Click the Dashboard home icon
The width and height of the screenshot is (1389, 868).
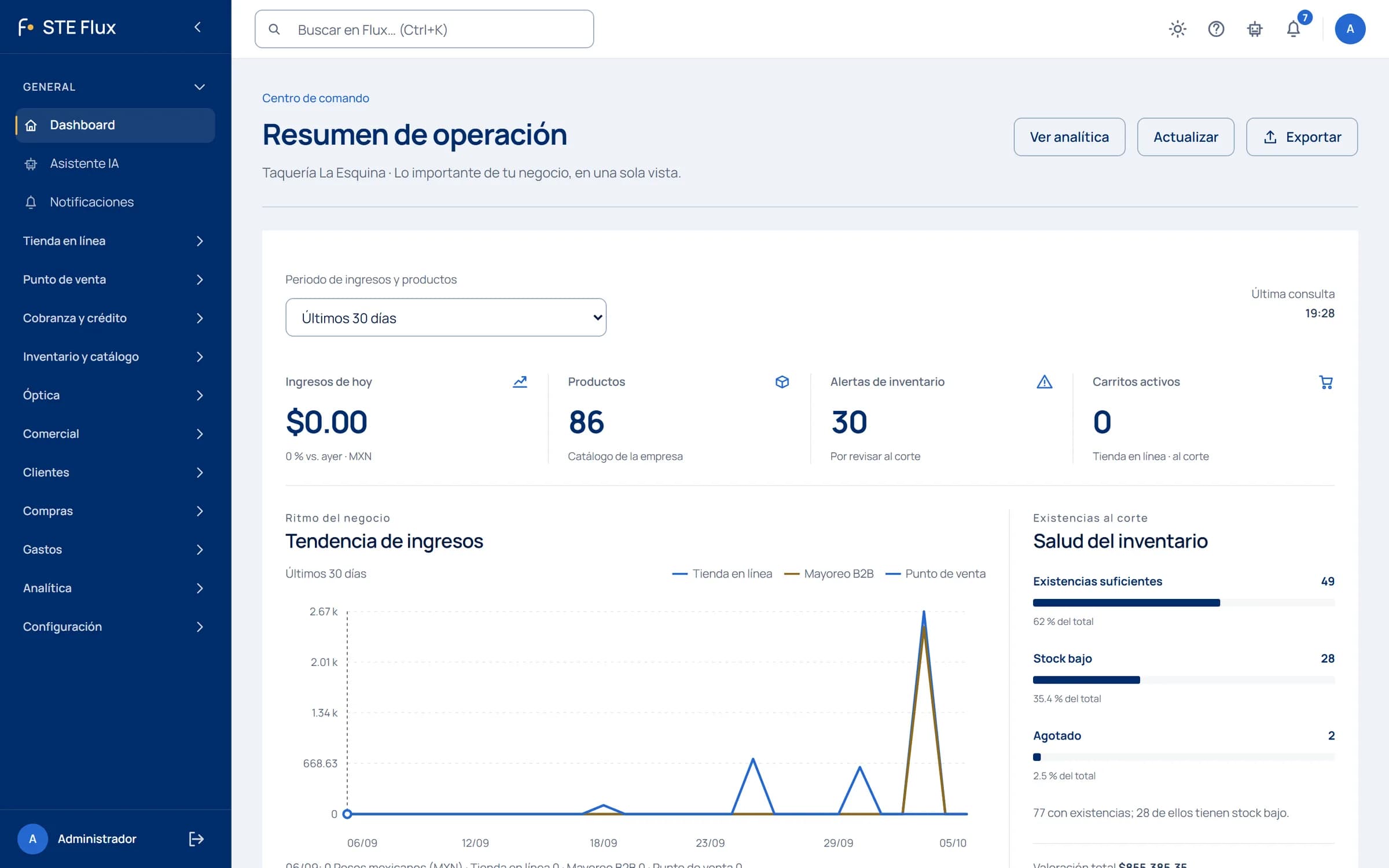pos(31,125)
